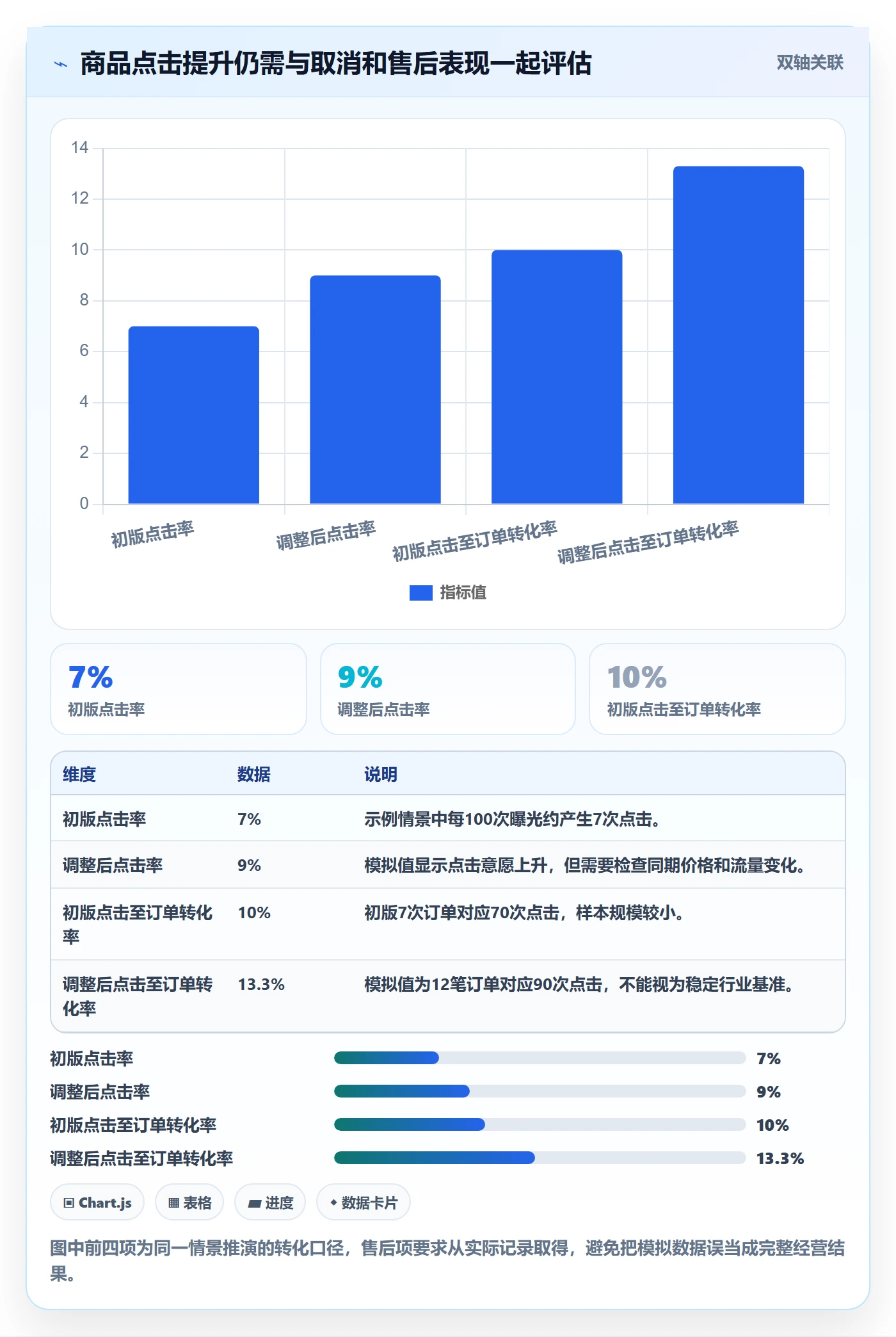896x1337 pixels.
Task: Click the 初版点击率 progress bar
Action: (540, 1058)
